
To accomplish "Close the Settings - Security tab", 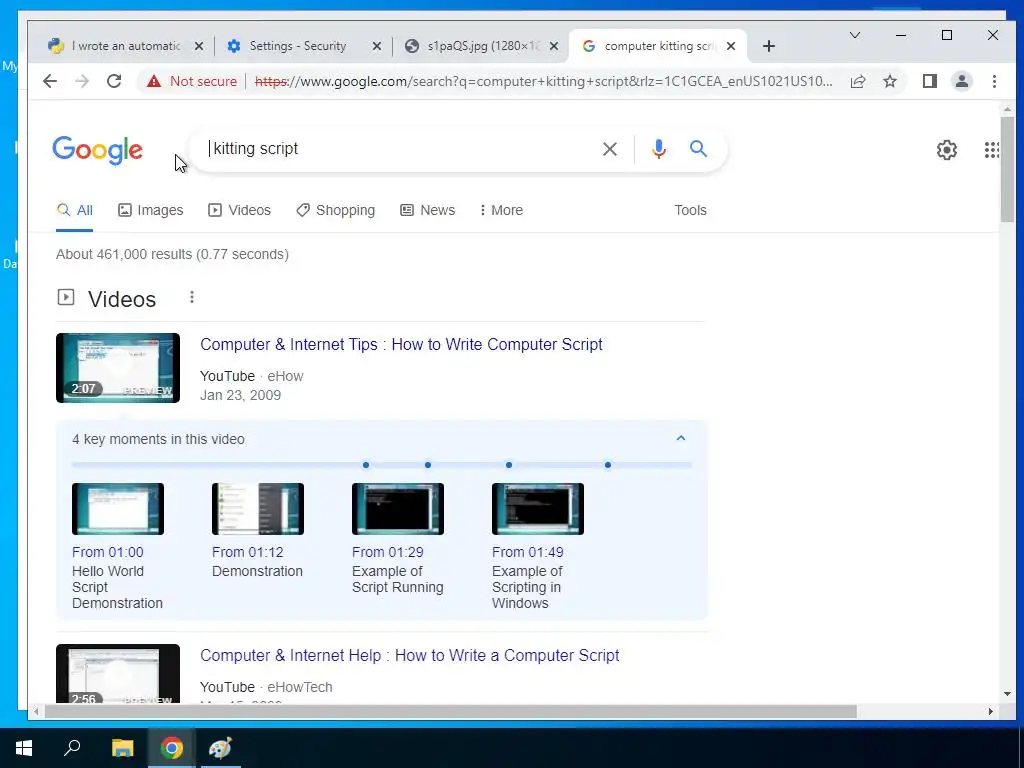I will click(377, 46).
